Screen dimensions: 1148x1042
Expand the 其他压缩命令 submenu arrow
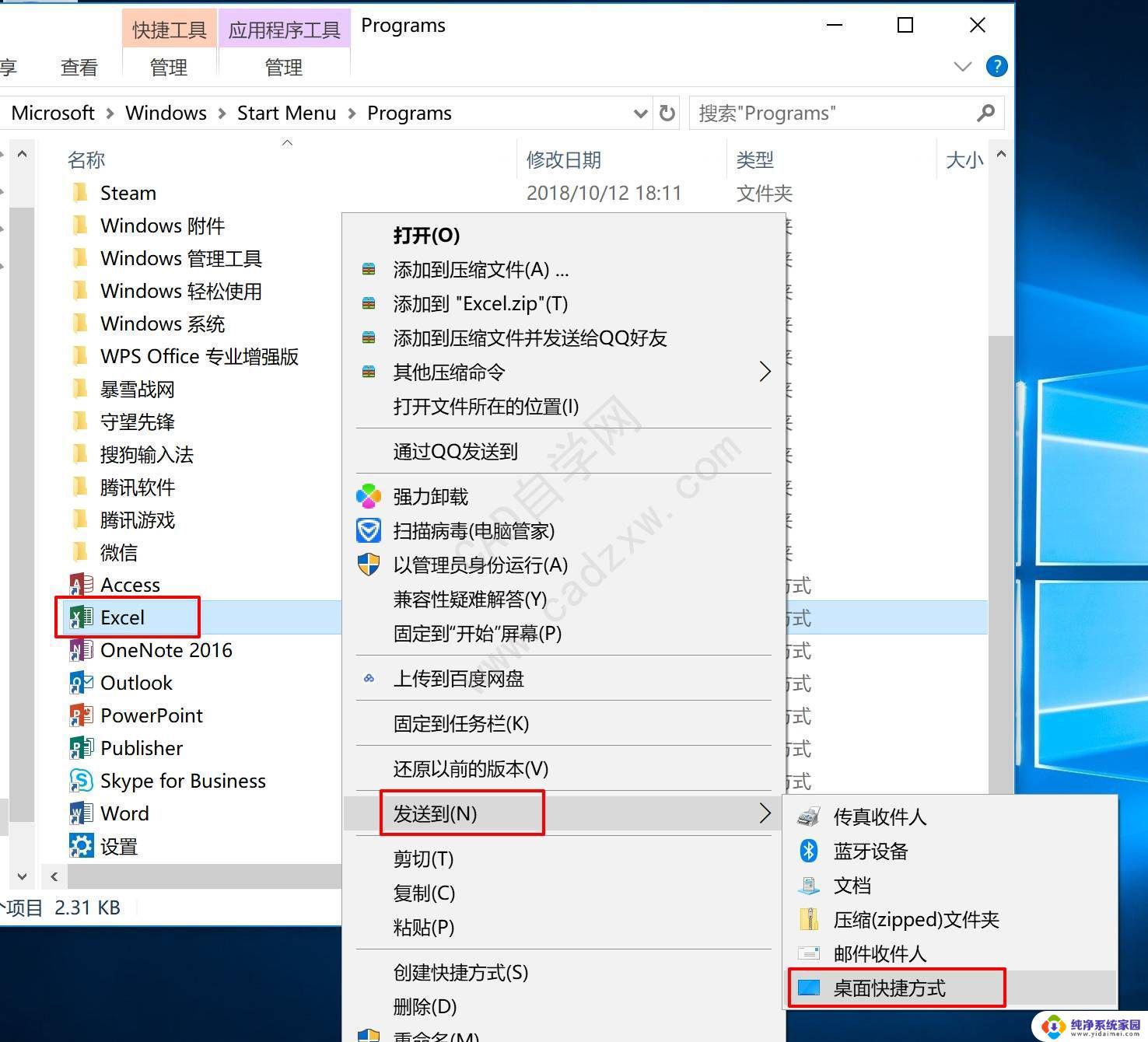point(765,372)
